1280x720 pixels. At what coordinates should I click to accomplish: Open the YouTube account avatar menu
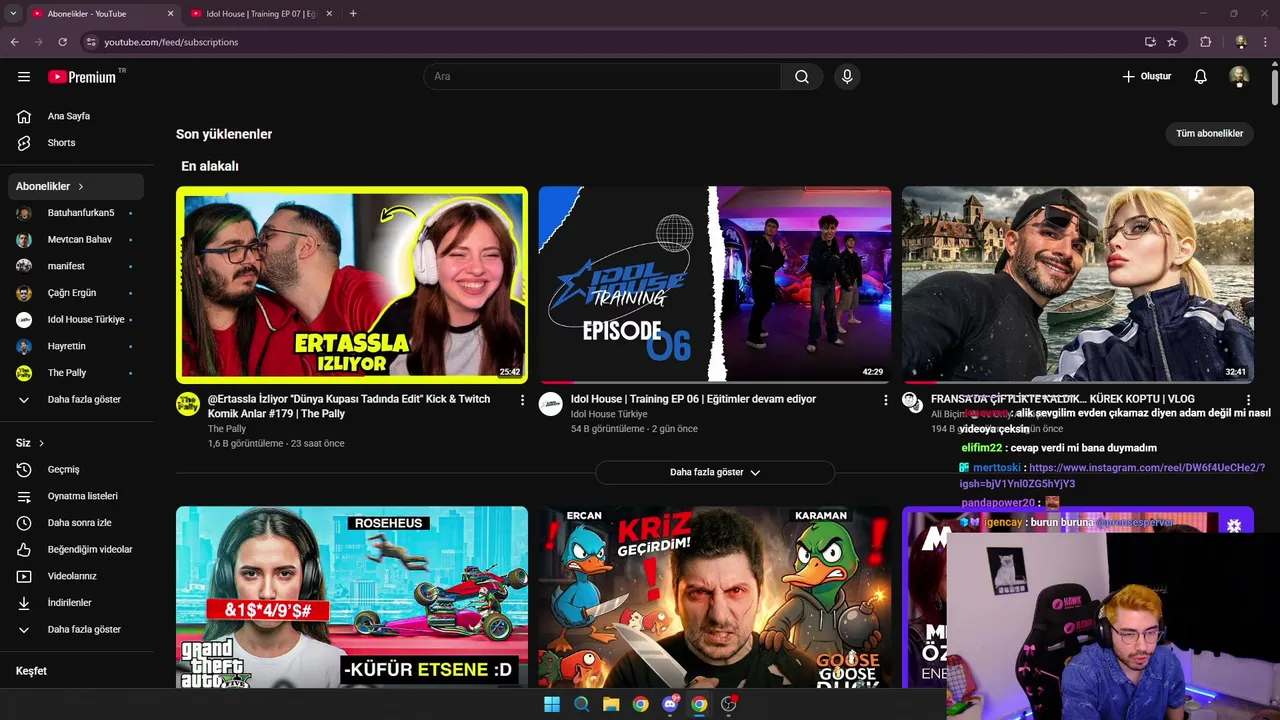pyautogui.click(x=1239, y=77)
